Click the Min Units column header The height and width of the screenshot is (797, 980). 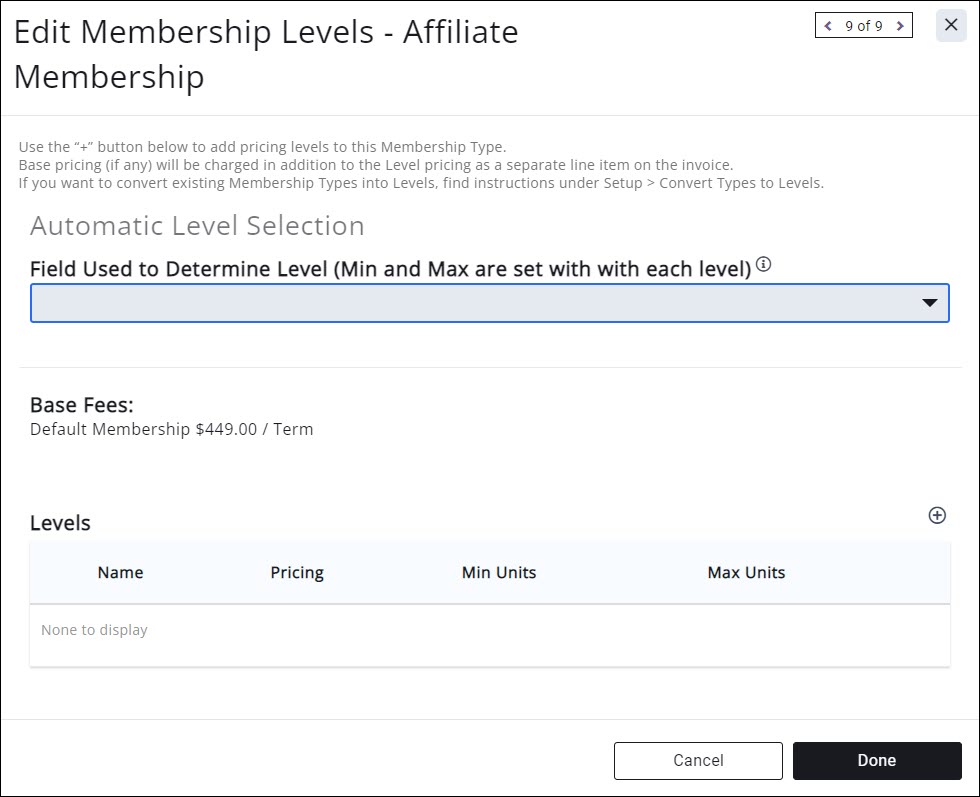tap(499, 572)
